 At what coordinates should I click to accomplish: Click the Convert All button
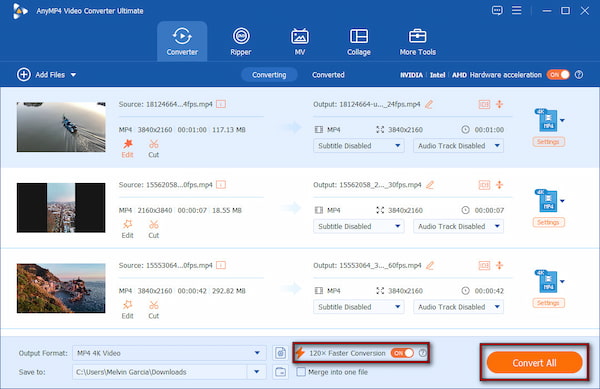(x=534, y=363)
